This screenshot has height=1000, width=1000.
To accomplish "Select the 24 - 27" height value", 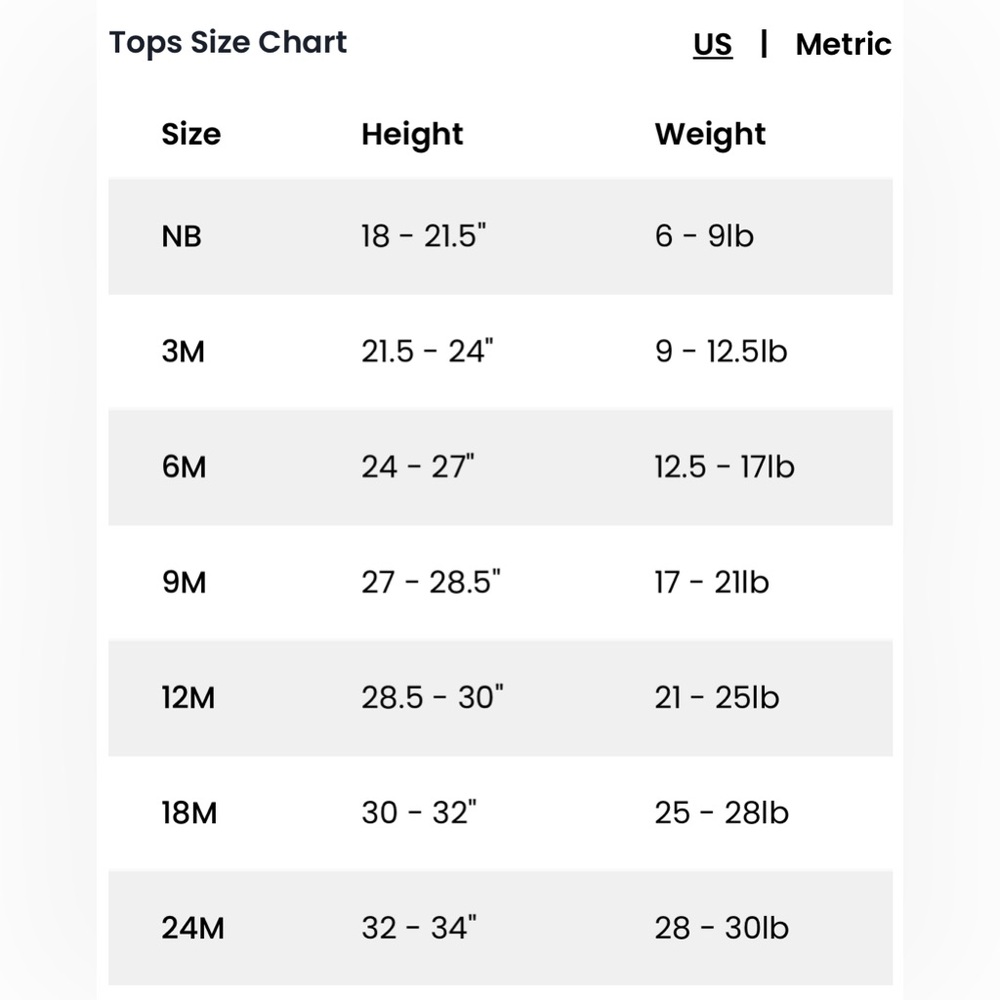I will click(x=418, y=467).
